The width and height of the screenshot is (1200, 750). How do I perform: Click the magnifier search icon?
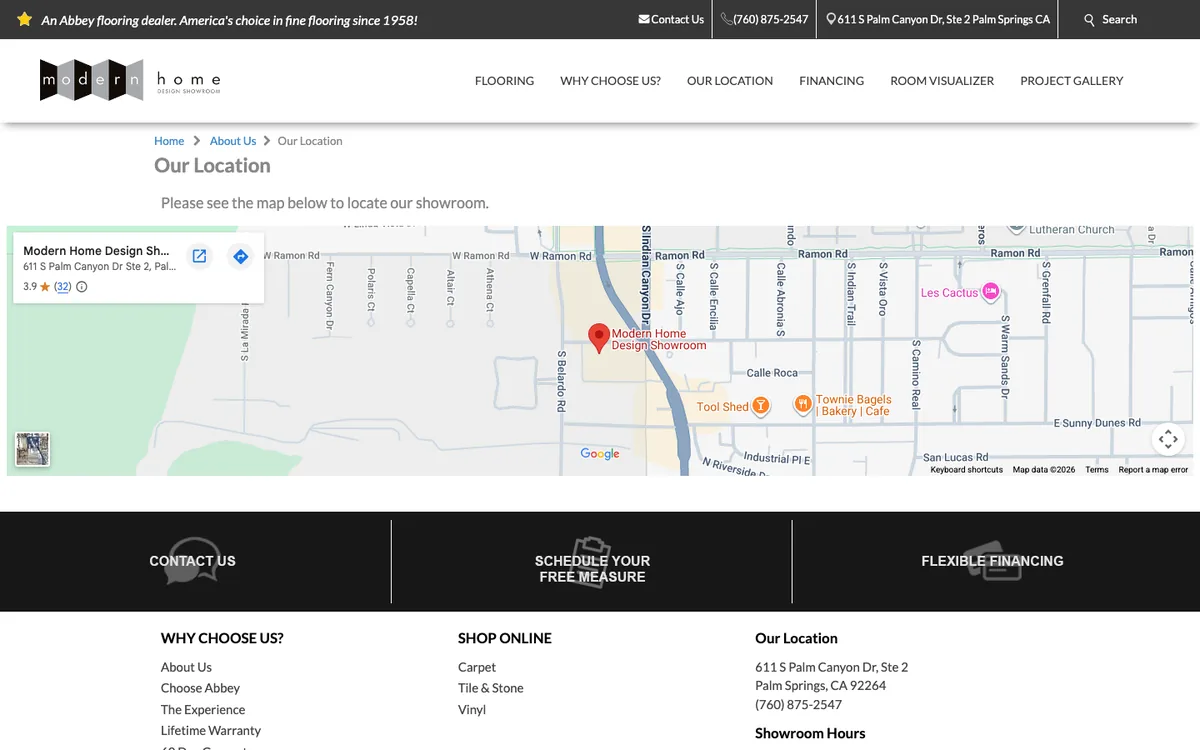[x=1090, y=20]
